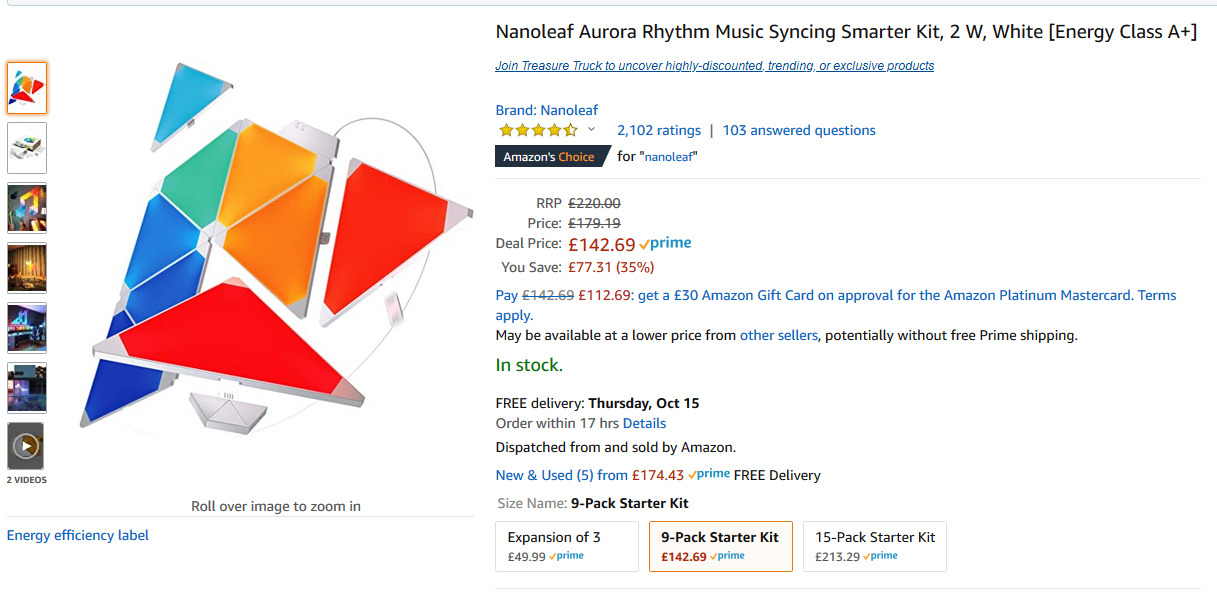Expand the ratings breakdown arrow next to stars

point(591,130)
